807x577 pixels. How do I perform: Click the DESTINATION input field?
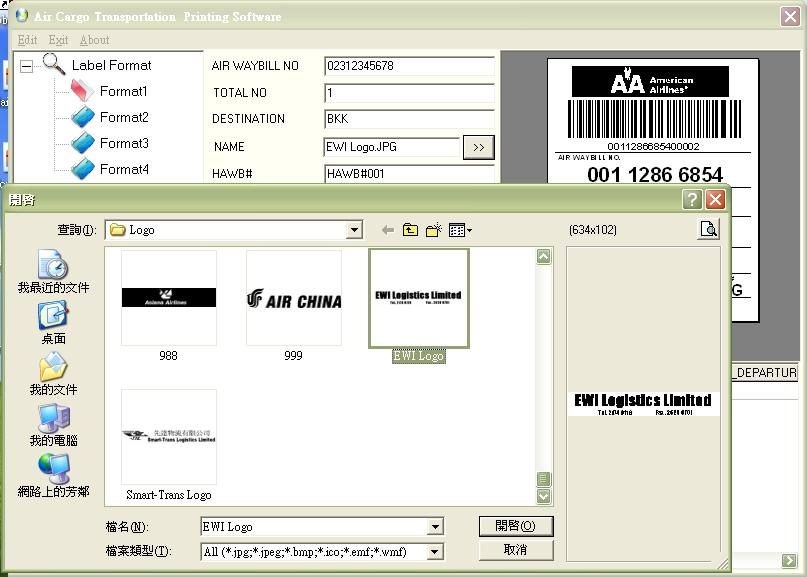(x=410, y=119)
